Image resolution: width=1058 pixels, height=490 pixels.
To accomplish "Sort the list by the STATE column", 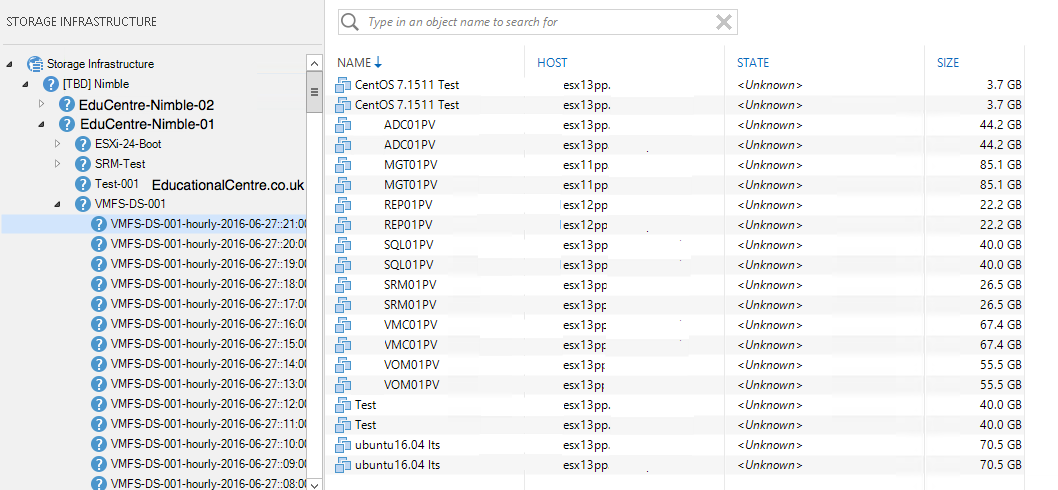I will (x=752, y=63).
